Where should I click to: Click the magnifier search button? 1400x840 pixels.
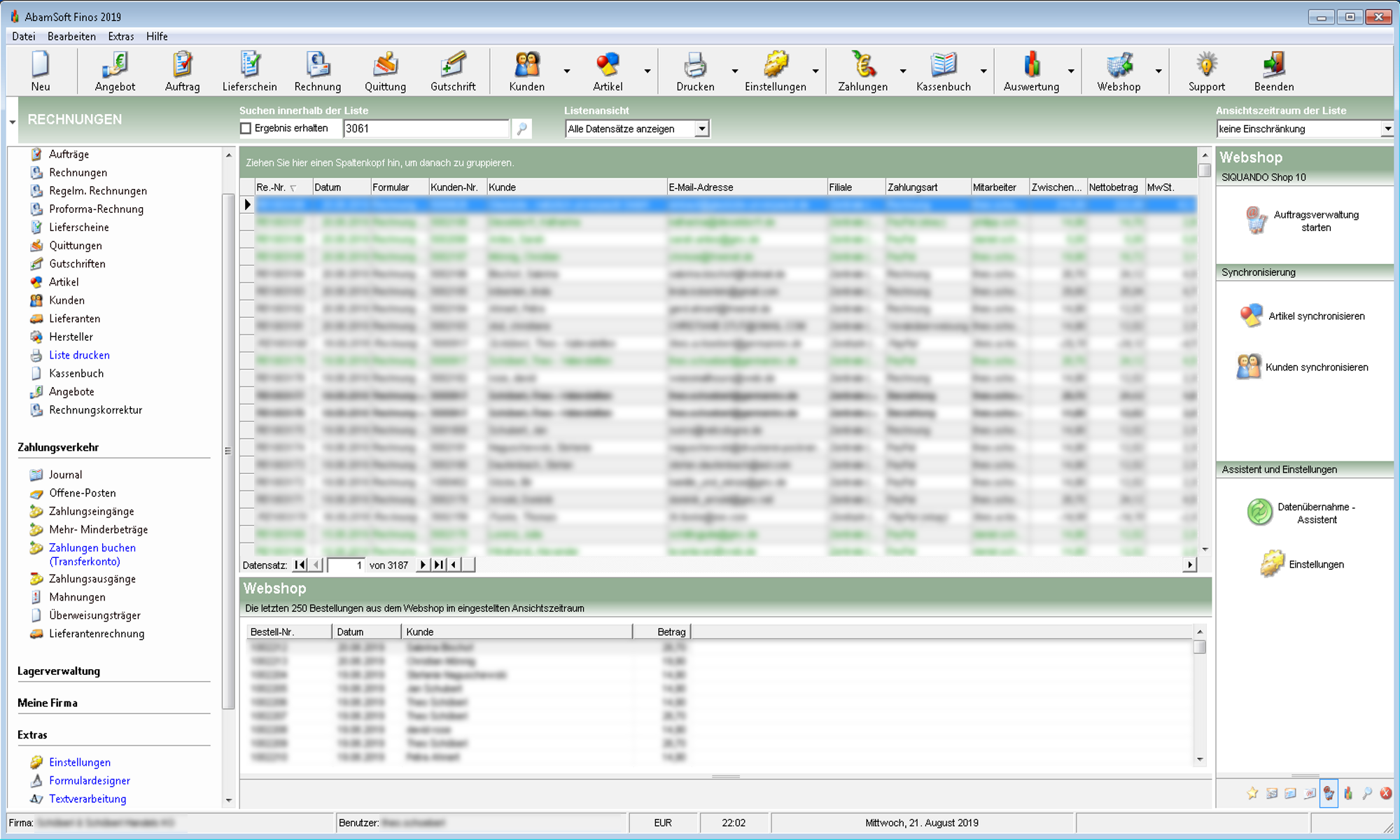click(521, 129)
